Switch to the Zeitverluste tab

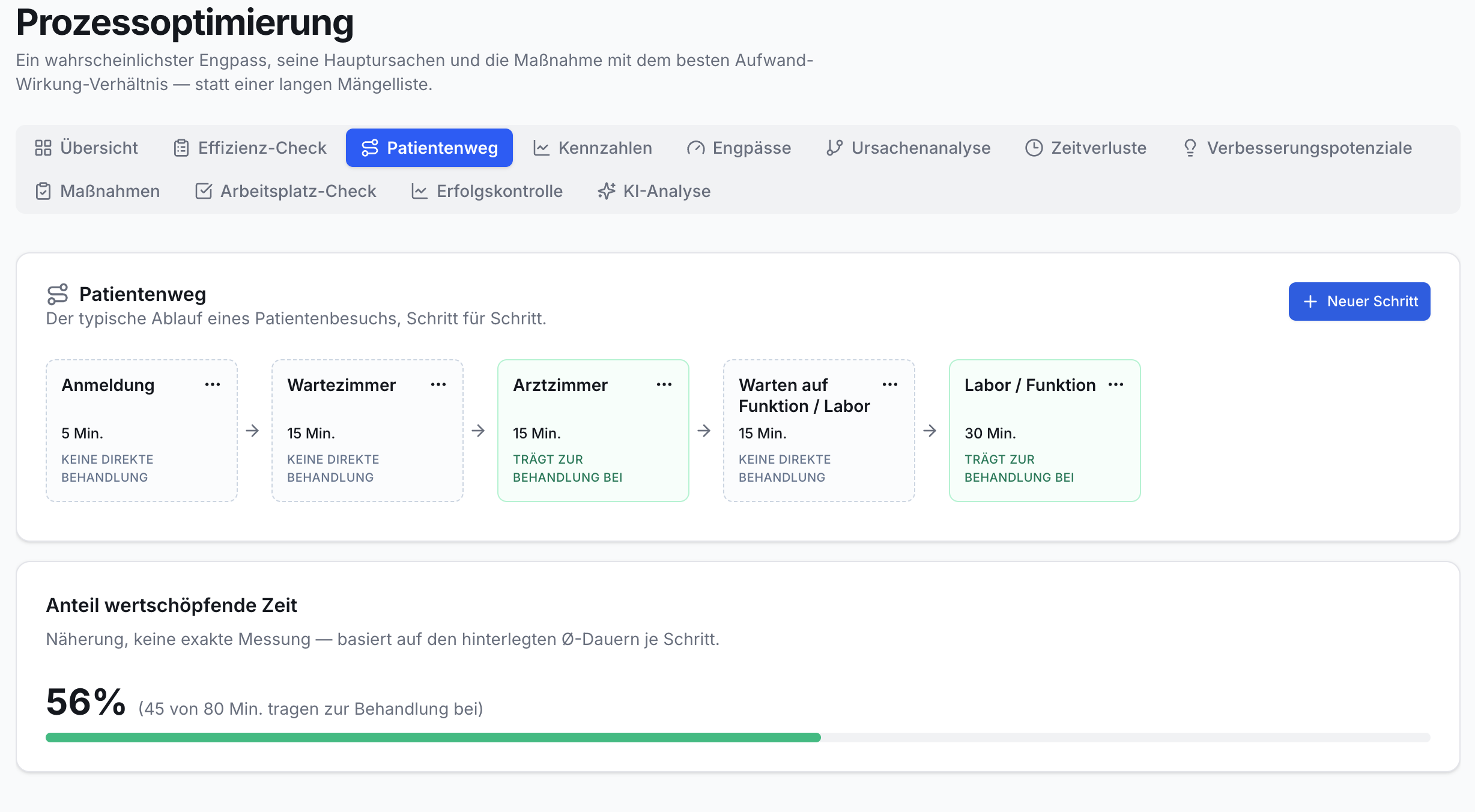tap(1086, 148)
